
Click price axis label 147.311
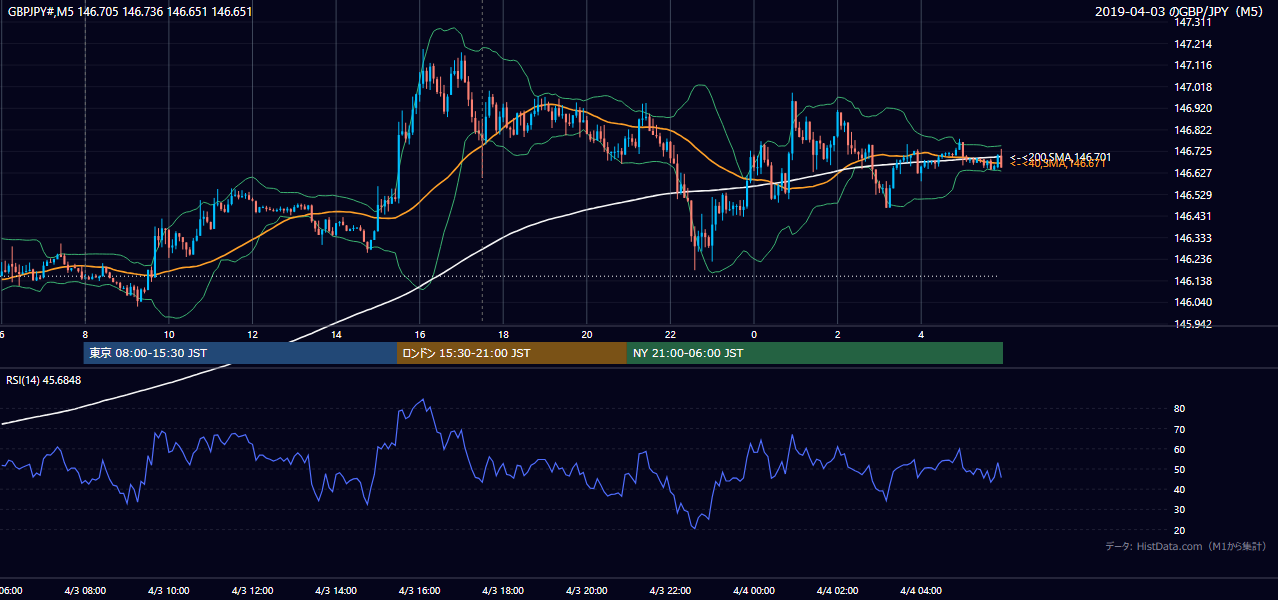1193,22
